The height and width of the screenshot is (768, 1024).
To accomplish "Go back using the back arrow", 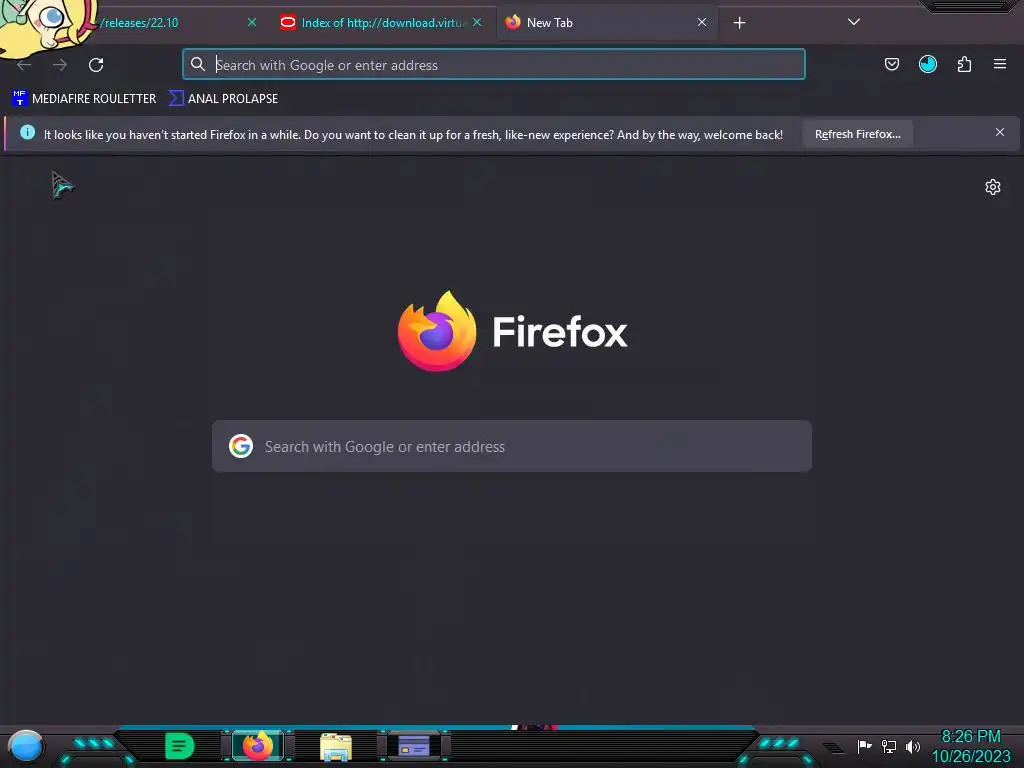I will pos(24,65).
